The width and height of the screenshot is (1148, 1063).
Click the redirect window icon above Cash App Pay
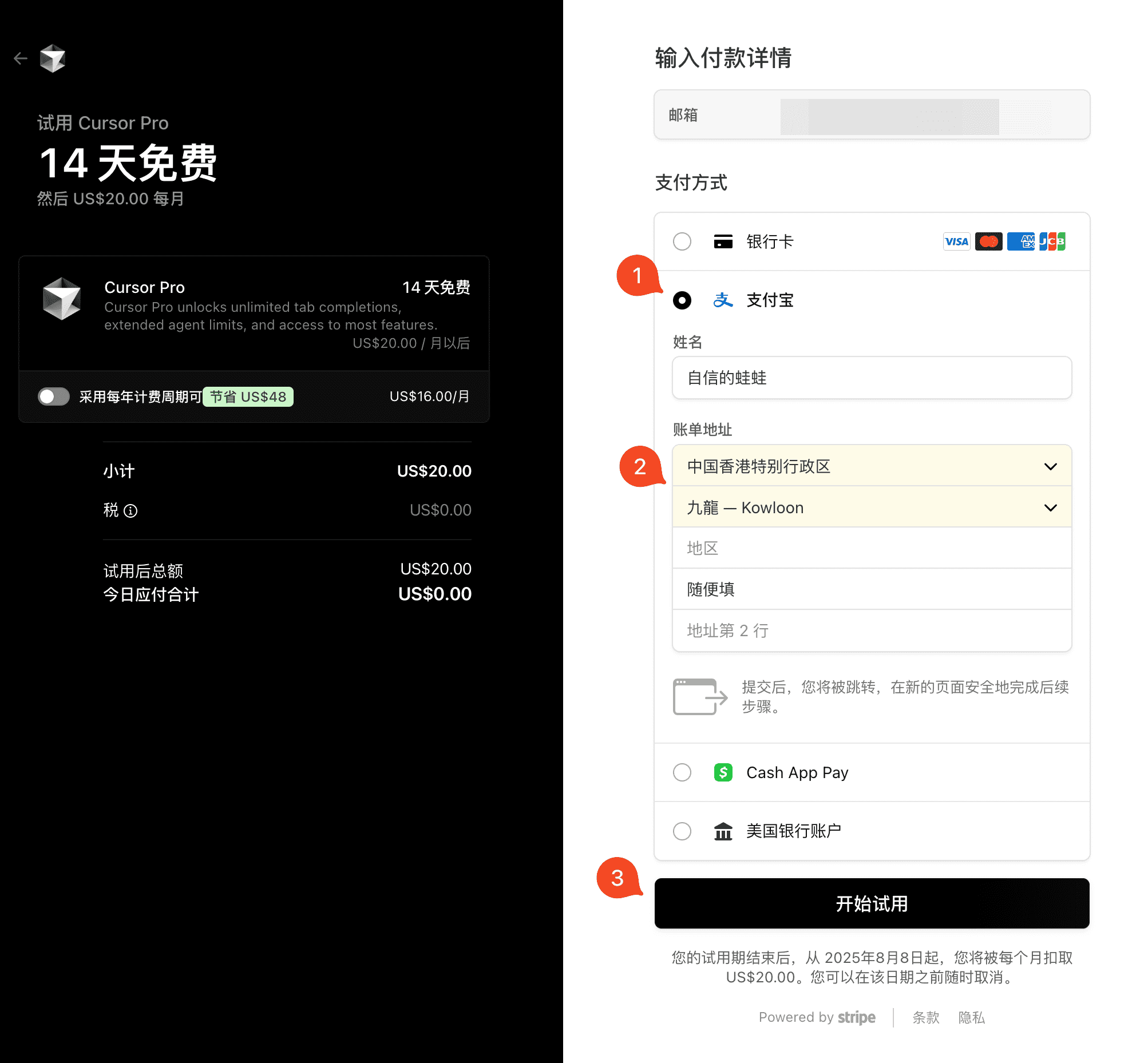(x=698, y=696)
